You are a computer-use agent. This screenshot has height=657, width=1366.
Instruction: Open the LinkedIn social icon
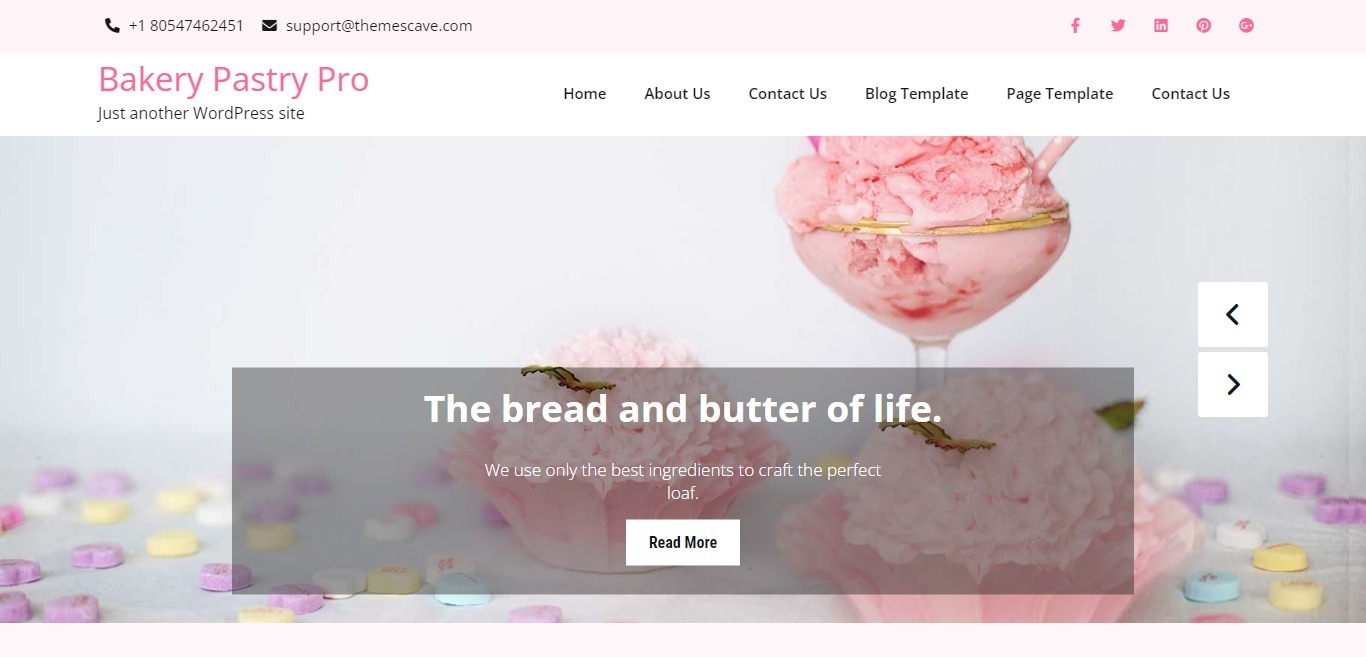(1161, 26)
